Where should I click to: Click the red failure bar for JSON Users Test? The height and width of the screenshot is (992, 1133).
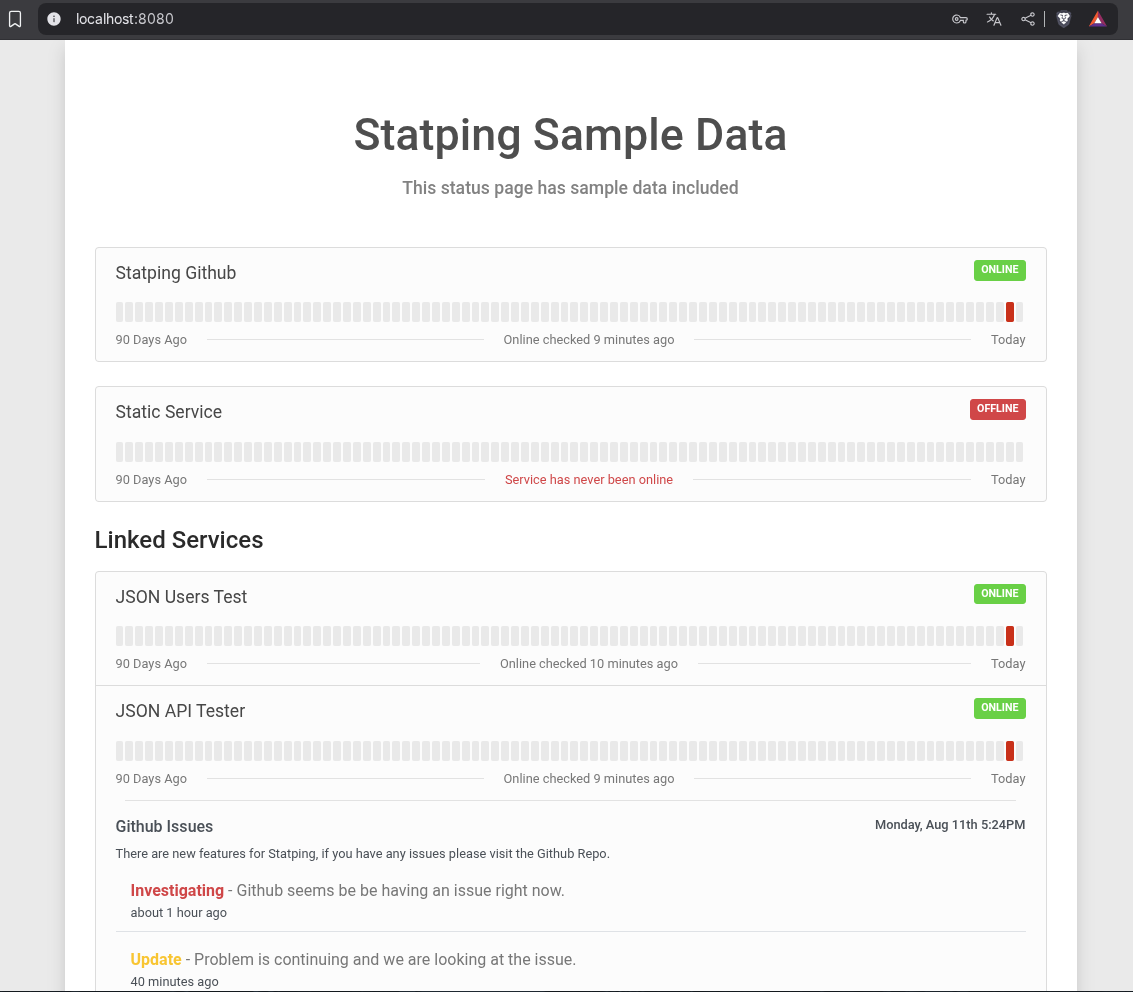1010,636
